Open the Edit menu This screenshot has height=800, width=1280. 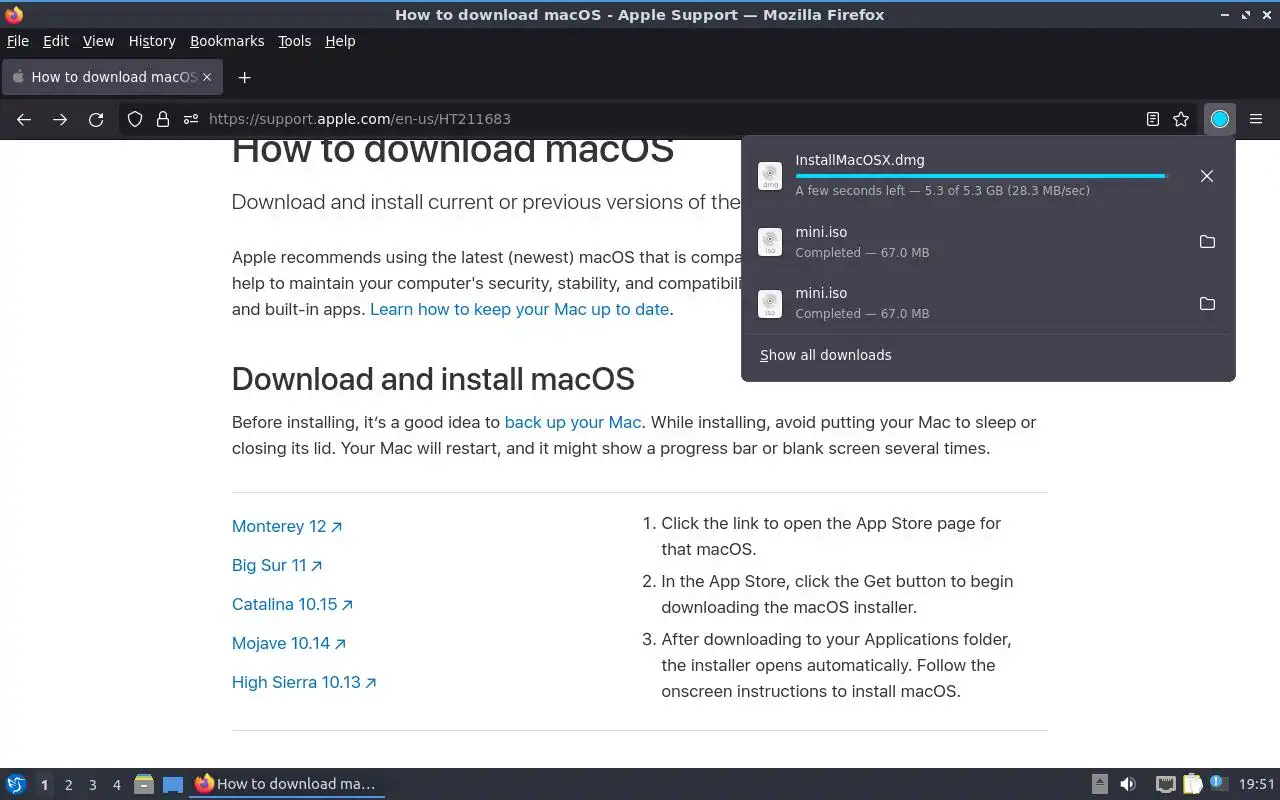pyautogui.click(x=56, y=41)
